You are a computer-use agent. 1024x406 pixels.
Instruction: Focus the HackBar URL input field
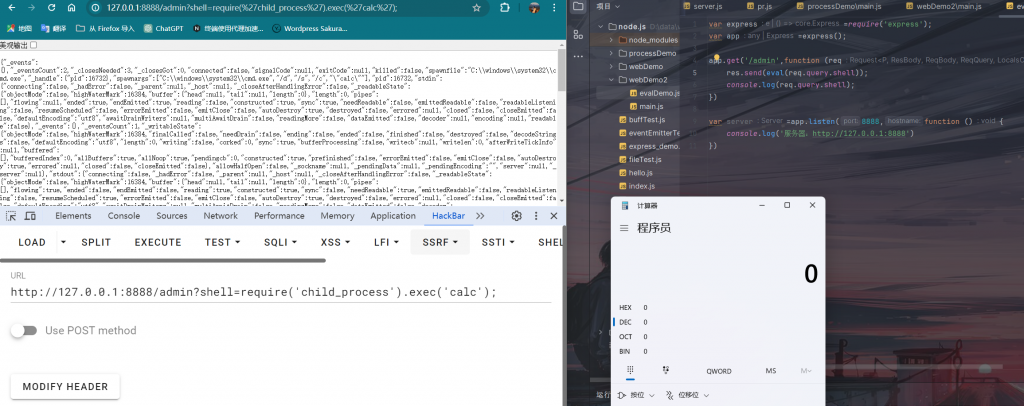point(281,292)
